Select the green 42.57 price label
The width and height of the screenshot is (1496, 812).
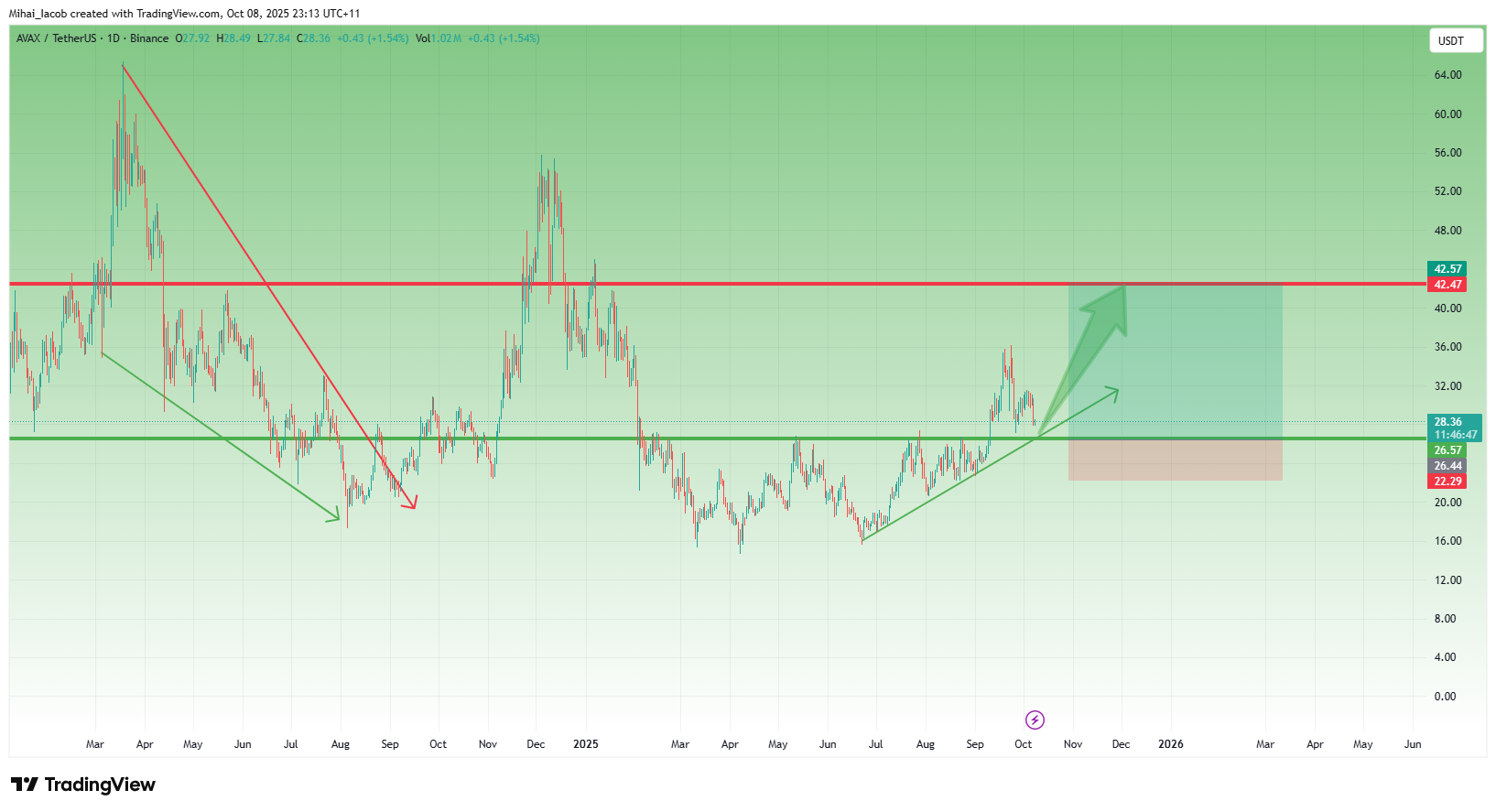(x=1447, y=269)
